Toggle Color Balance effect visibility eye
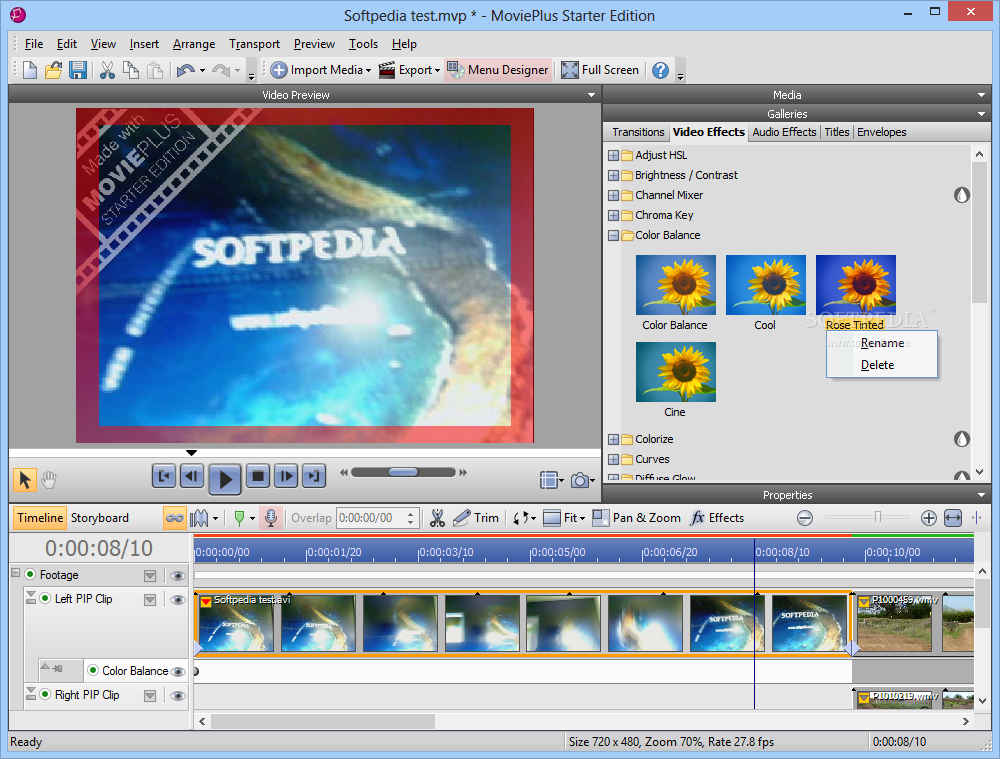The image size is (1000, 759). point(178,672)
